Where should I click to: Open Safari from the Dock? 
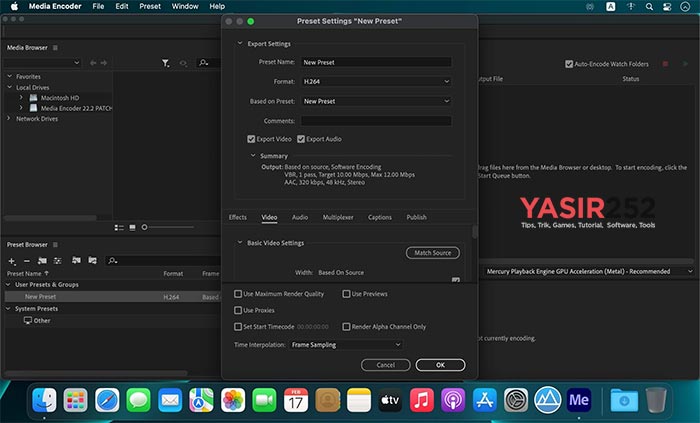(107, 400)
